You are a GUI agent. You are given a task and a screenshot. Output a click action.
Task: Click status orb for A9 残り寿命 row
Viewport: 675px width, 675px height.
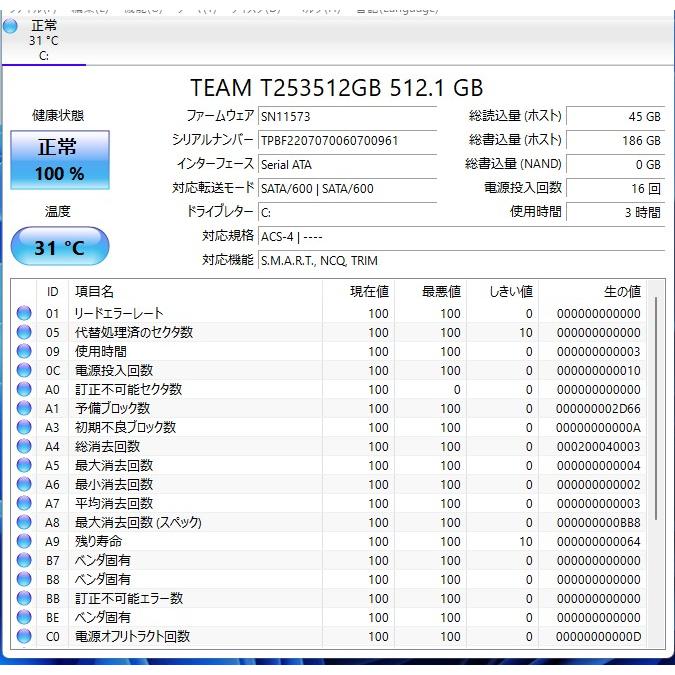tap(24, 541)
